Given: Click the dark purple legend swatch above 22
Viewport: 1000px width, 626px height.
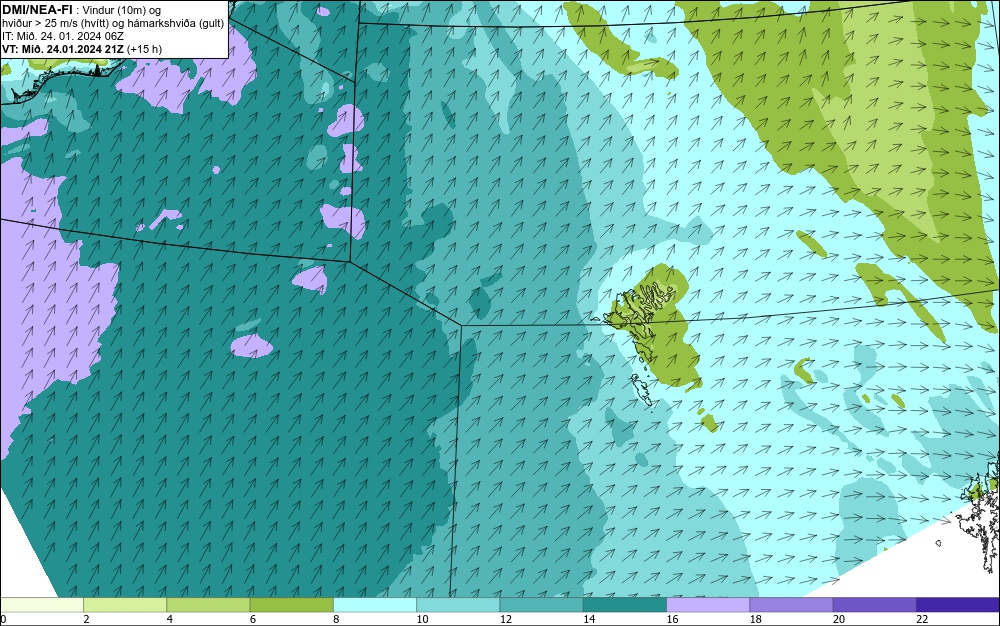Looking at the screenshot, I should [958, 605].
